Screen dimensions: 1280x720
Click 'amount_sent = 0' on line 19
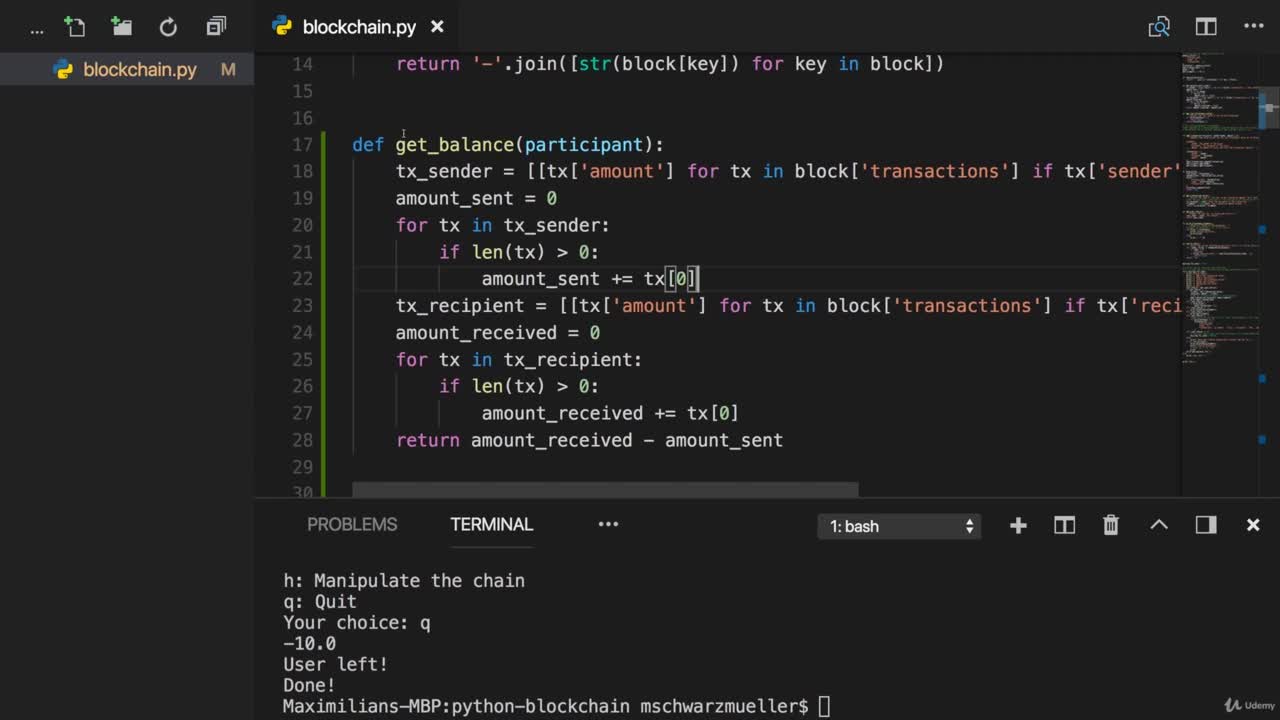(476, 198)
